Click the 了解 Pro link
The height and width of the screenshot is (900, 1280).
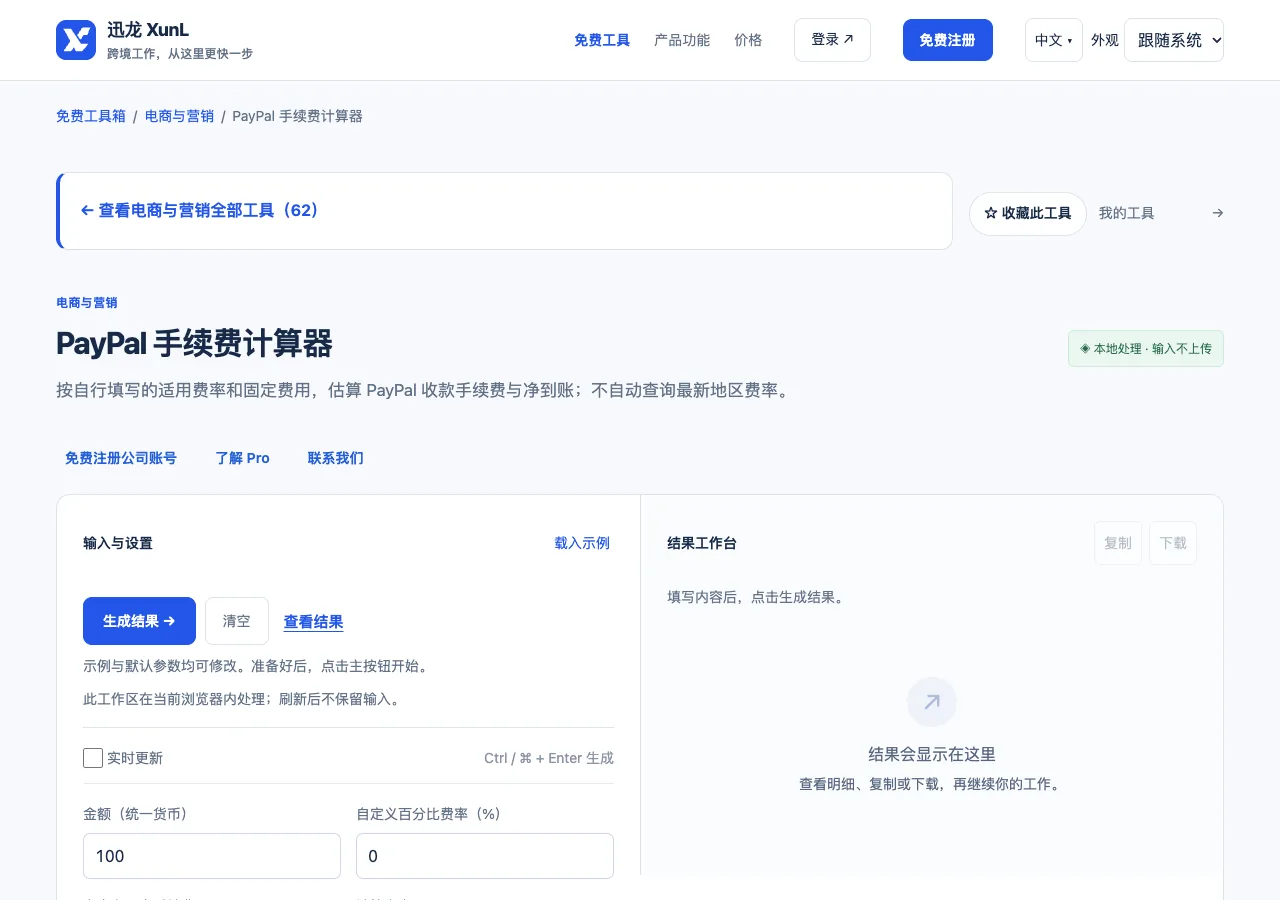(242, 458)
